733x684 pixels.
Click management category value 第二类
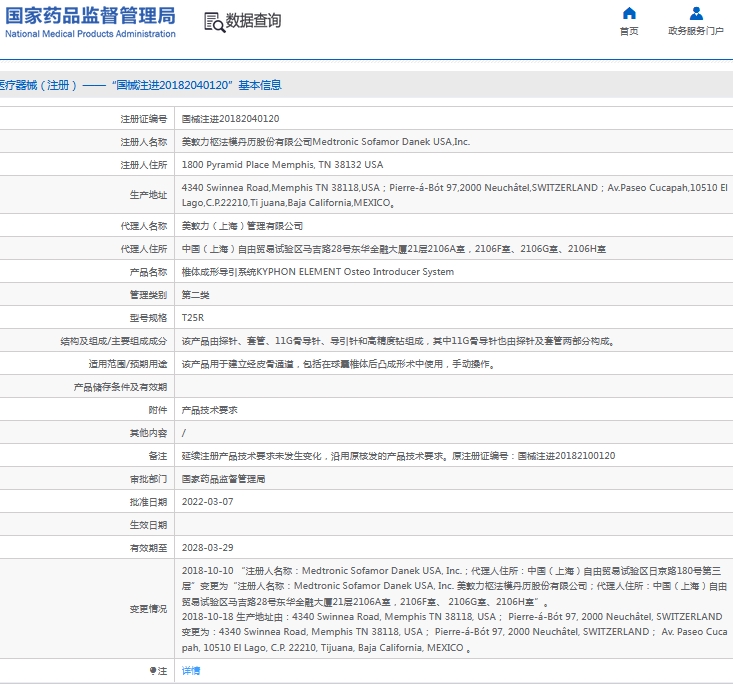point(195,295)
